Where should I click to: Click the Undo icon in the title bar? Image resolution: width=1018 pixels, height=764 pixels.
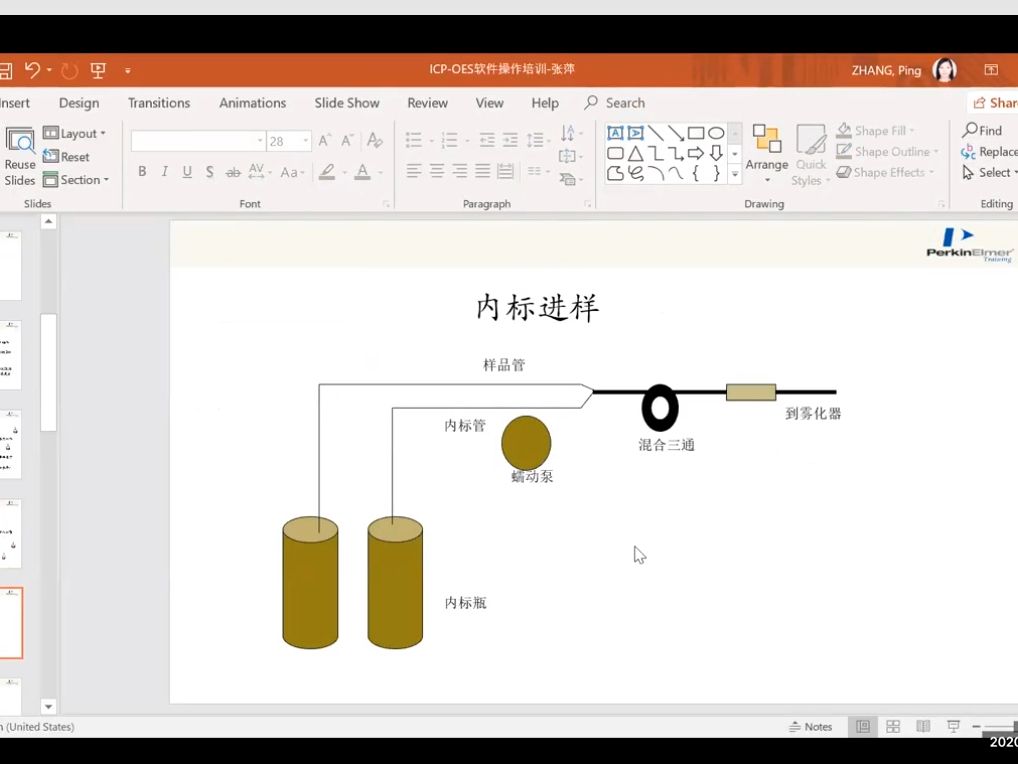click(x=32, y=69)
